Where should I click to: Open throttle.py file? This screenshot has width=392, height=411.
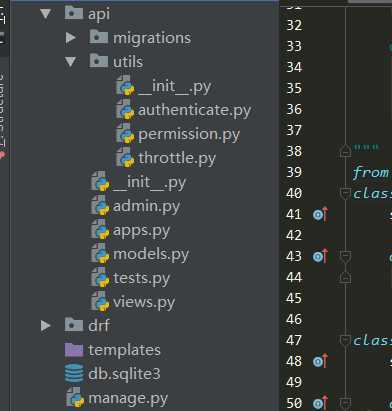click(177, 158)
